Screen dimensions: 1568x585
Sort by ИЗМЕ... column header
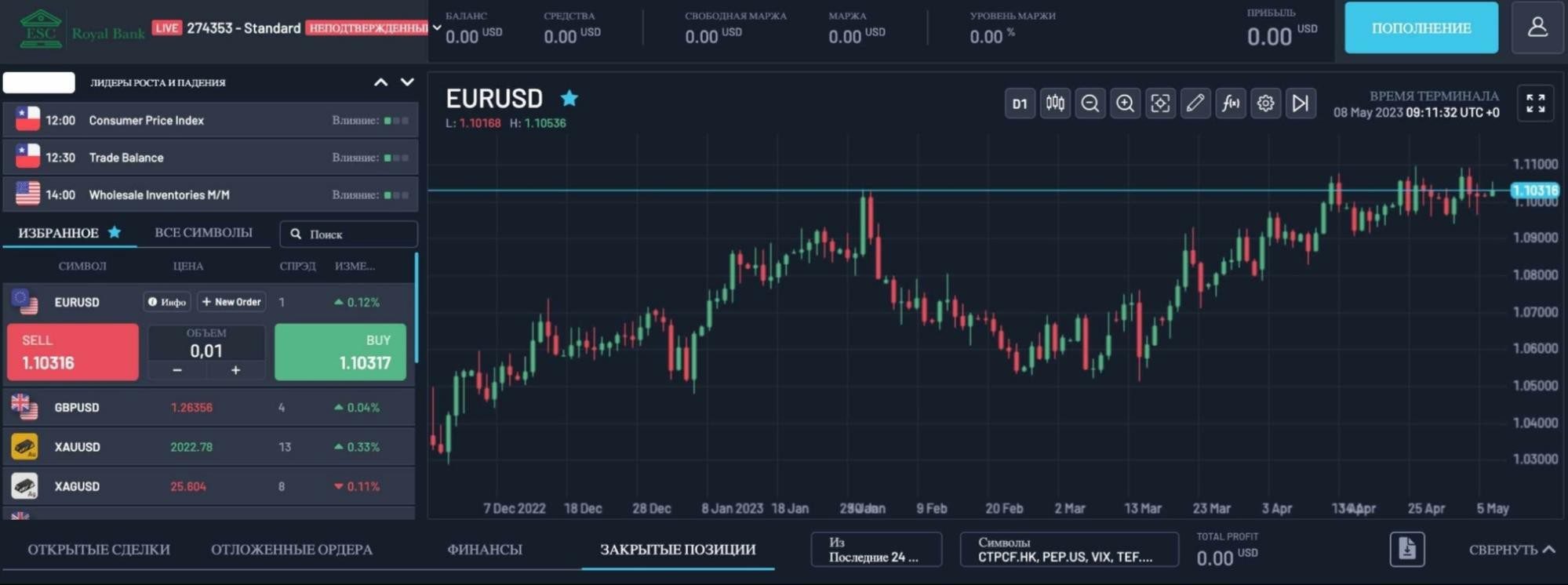tap(355, 267)
